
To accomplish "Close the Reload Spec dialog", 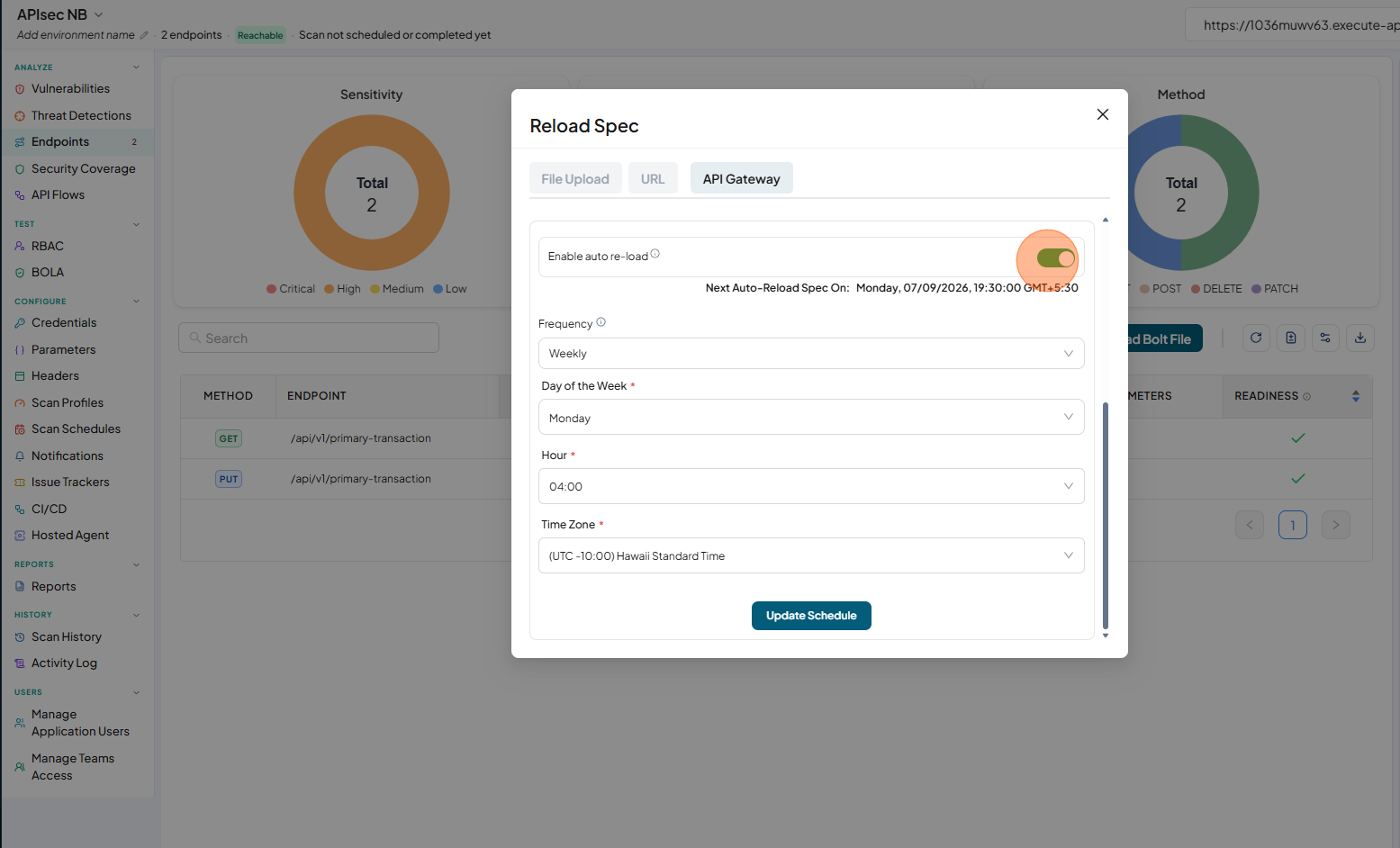I will click(x=1103, y=114).
